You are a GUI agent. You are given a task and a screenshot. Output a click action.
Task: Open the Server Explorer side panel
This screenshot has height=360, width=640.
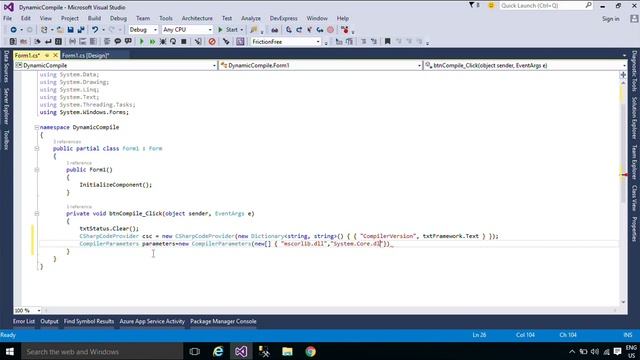pyautogui.click(x=6, y=106)
